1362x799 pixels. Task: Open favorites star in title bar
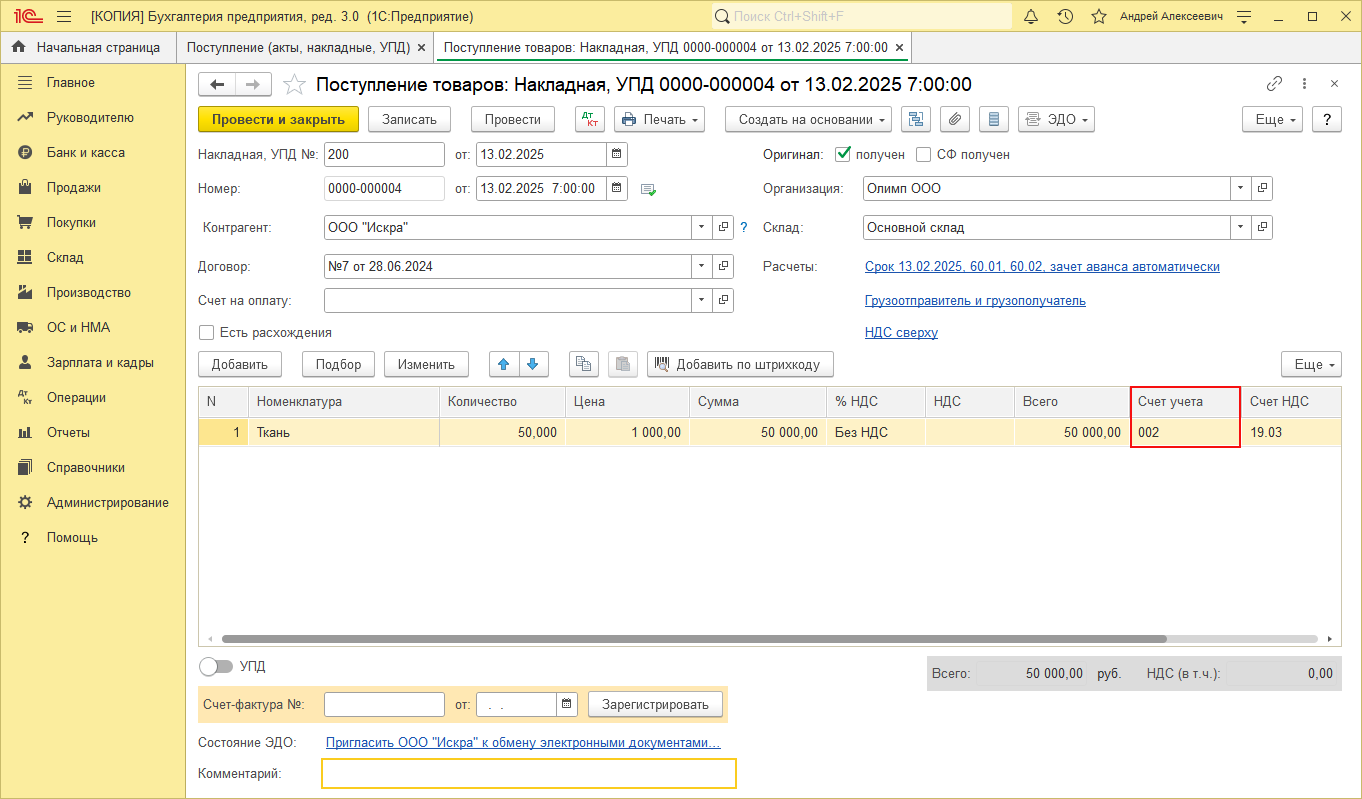1099,16
